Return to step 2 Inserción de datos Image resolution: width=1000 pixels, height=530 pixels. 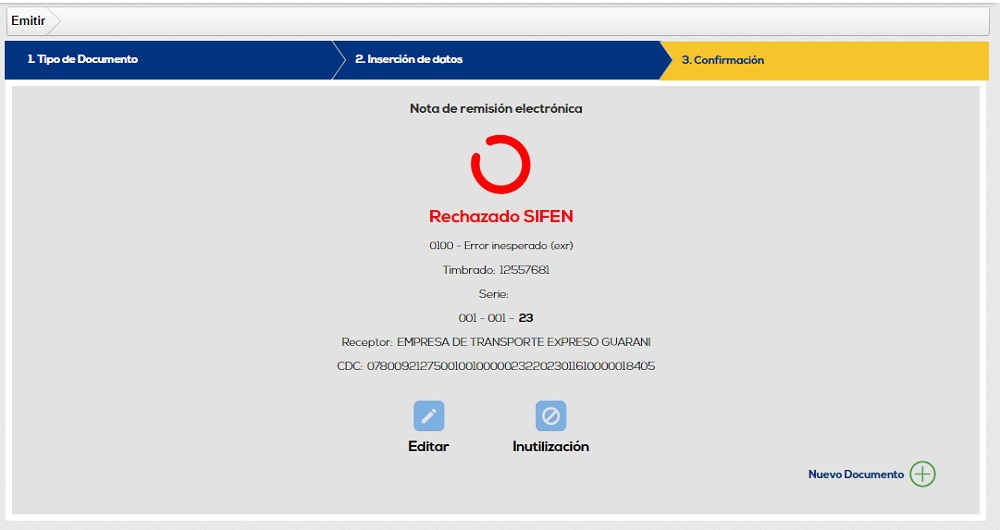coord(409,60)
